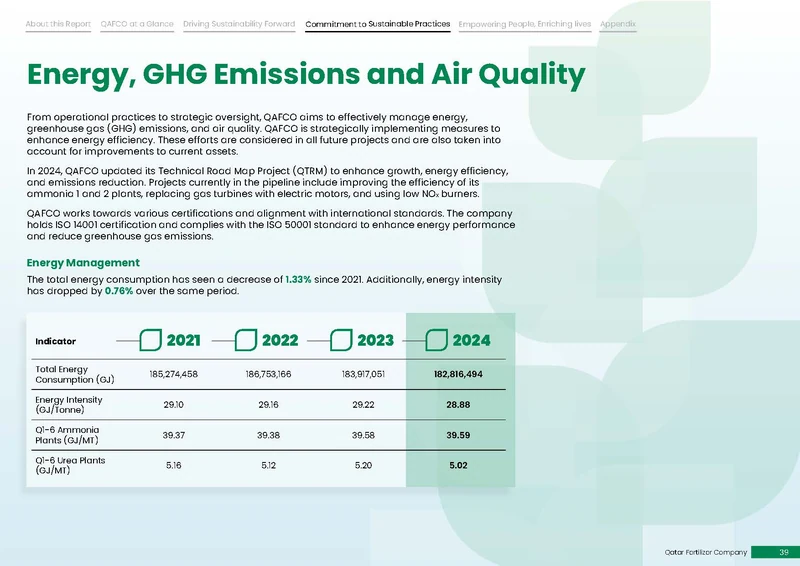Click paragraph starting 'In 2024, QAFCO updated'

pos(267,182)
